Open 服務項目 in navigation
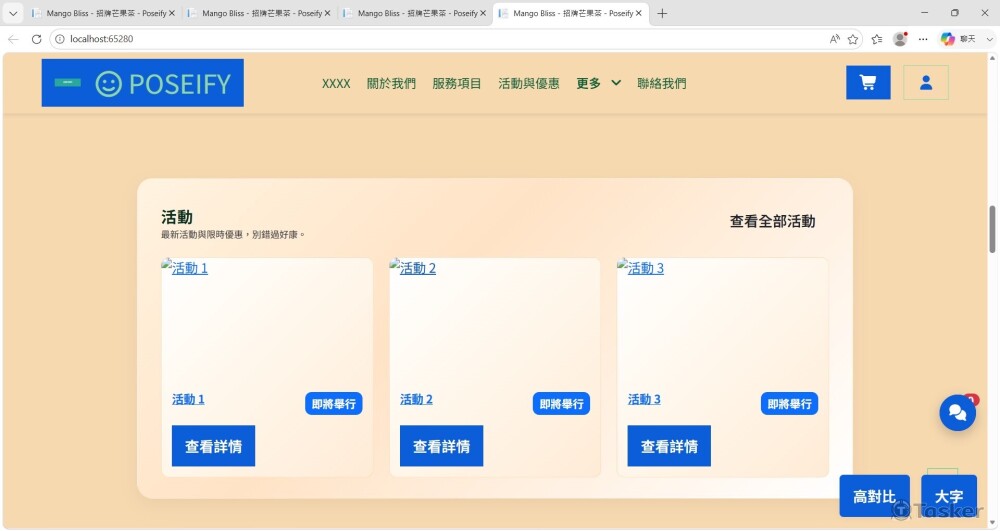 click(x=457, y=84)
